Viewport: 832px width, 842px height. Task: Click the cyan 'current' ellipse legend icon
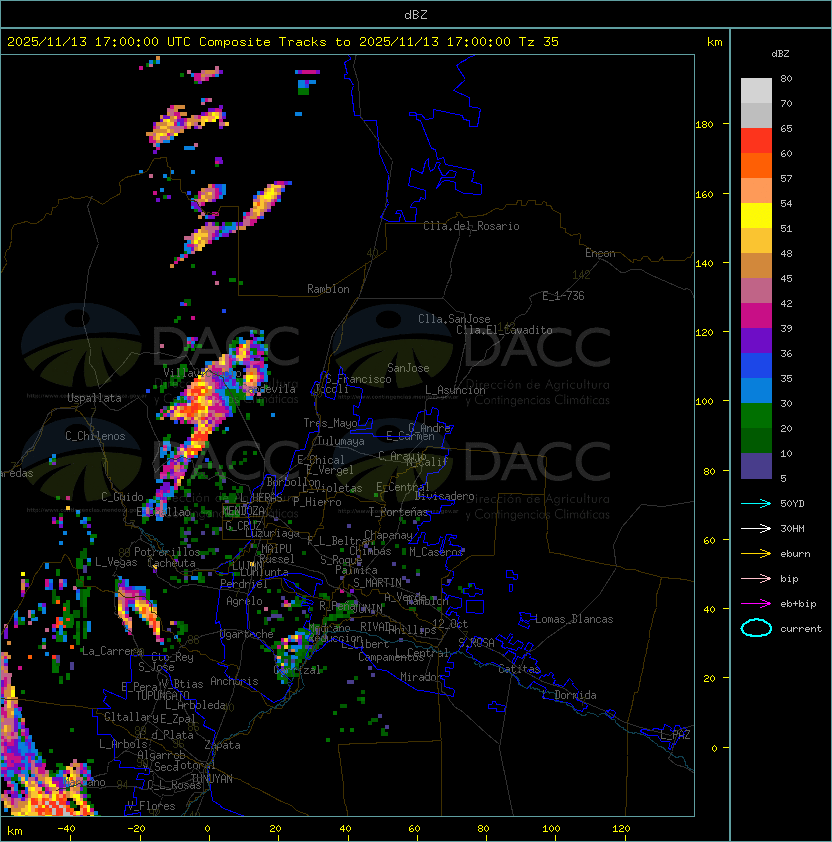(x=756, y=628)
